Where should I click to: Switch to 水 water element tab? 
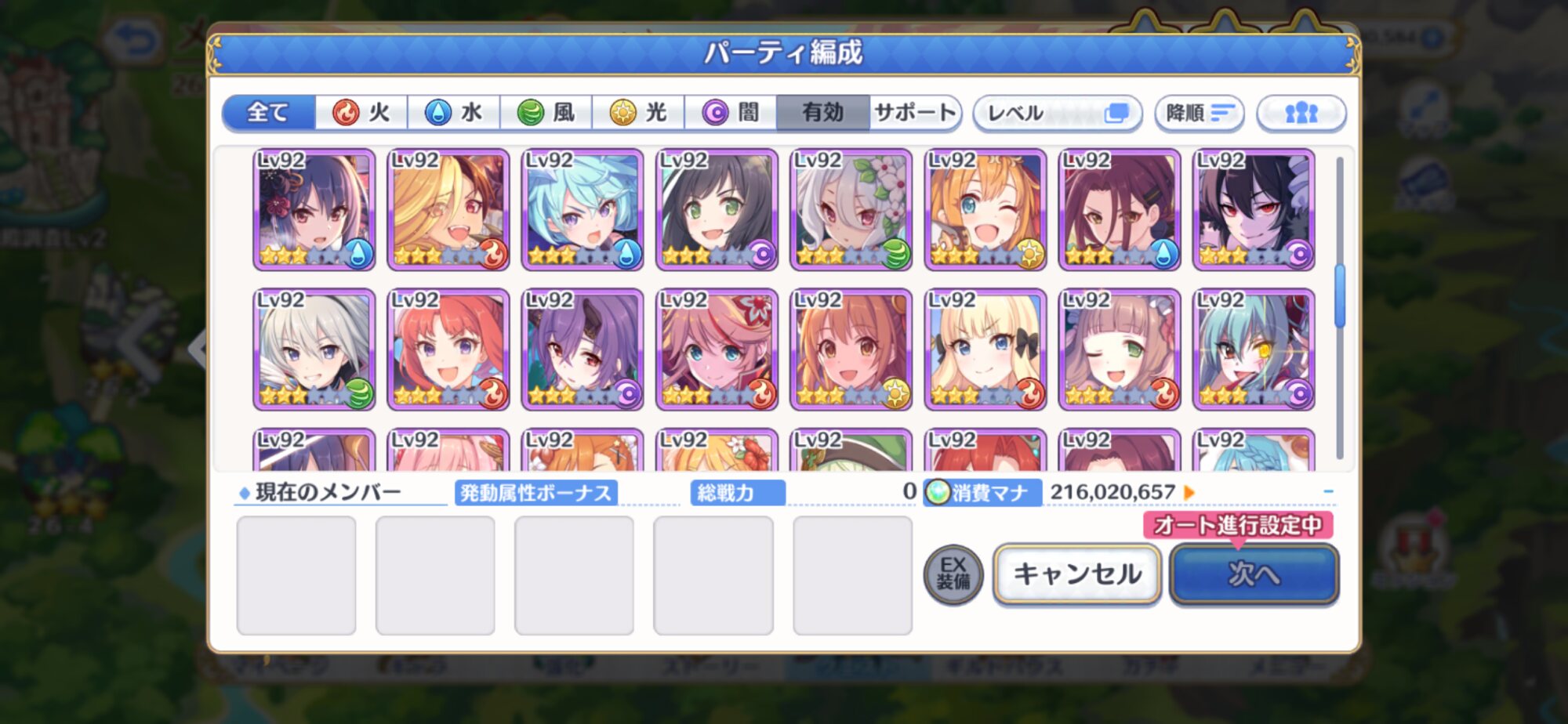pos(454,113)
